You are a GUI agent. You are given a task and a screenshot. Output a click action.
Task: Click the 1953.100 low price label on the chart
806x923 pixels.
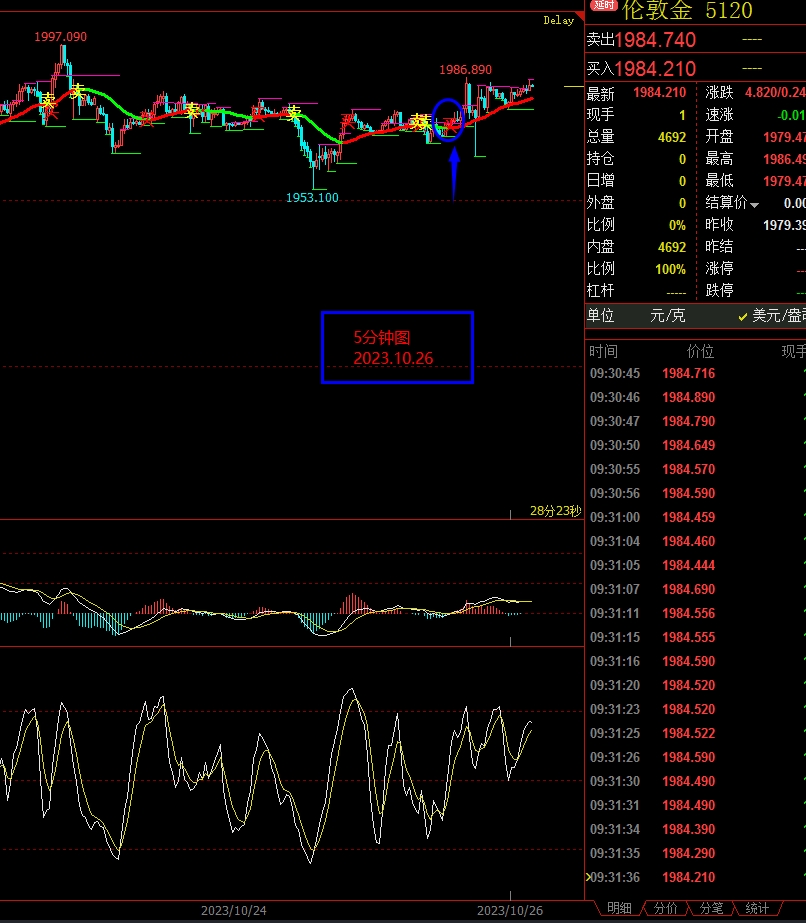coord(312,198)
